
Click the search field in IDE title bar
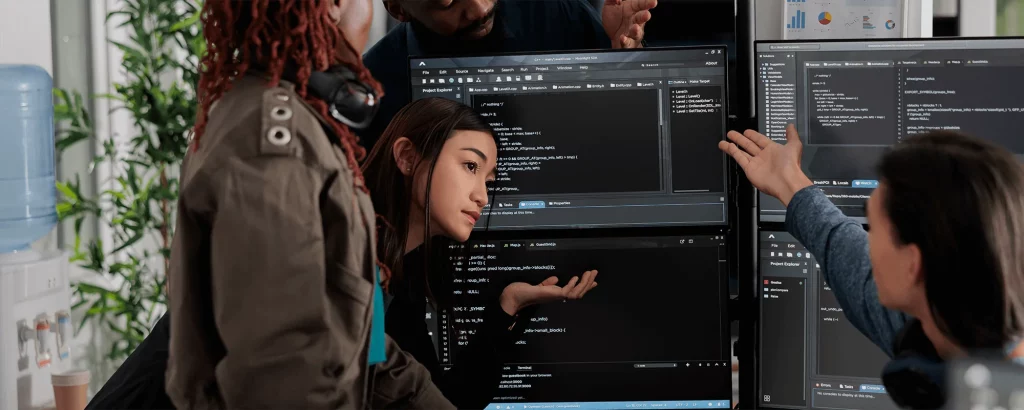click(663, 65)
